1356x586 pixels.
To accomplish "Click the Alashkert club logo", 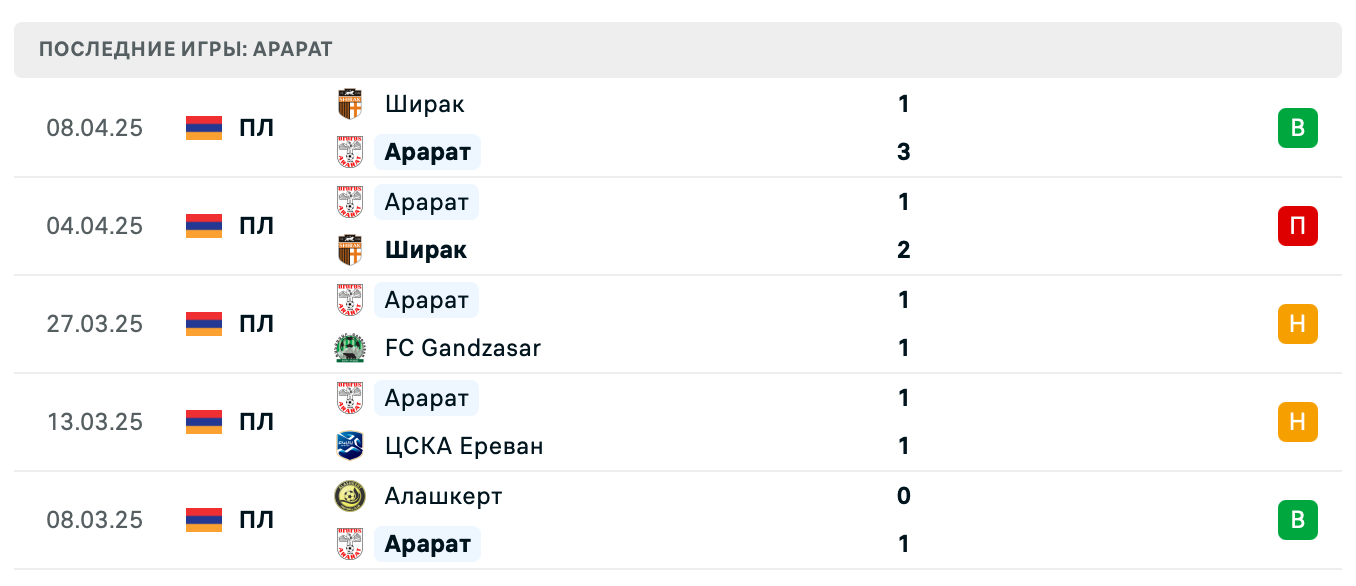I will coord(350,496).
